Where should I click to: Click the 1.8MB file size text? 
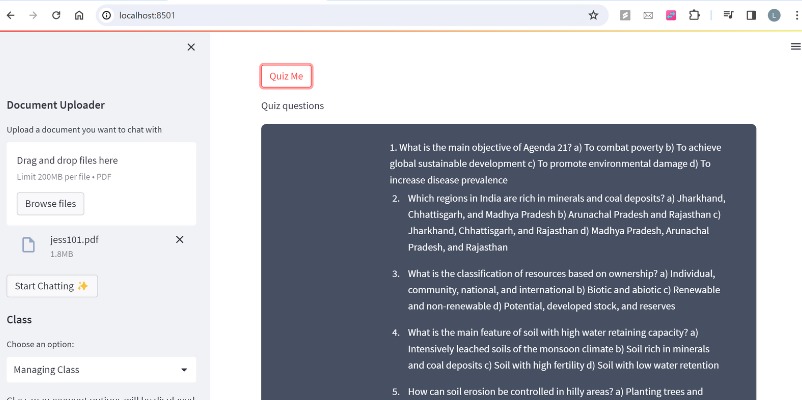coord(61,254)
